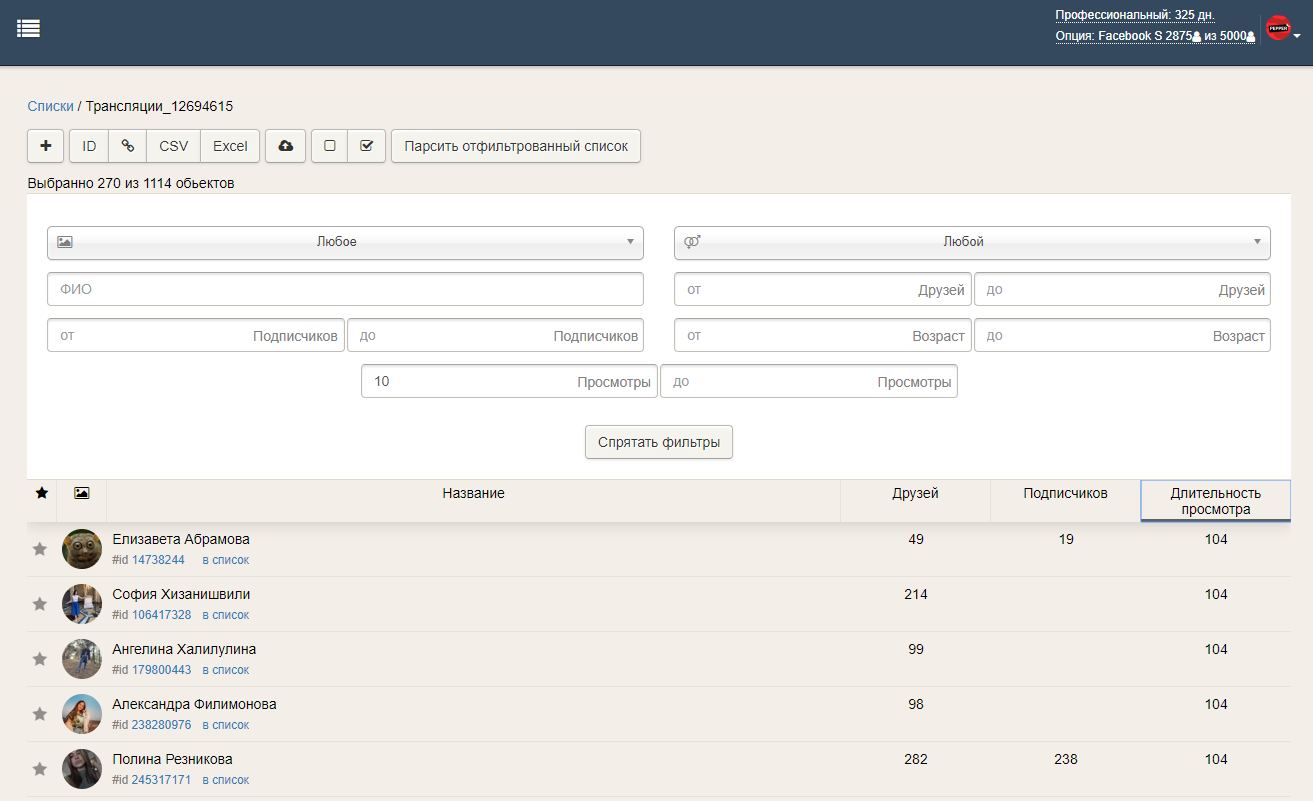Open the hamburger list menu icon
Screen dimensions: 1313x801
click(x=28, y=29)
